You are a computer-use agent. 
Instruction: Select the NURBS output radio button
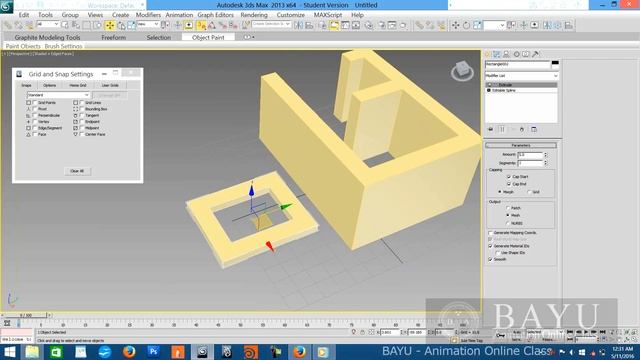pos(508,223)
